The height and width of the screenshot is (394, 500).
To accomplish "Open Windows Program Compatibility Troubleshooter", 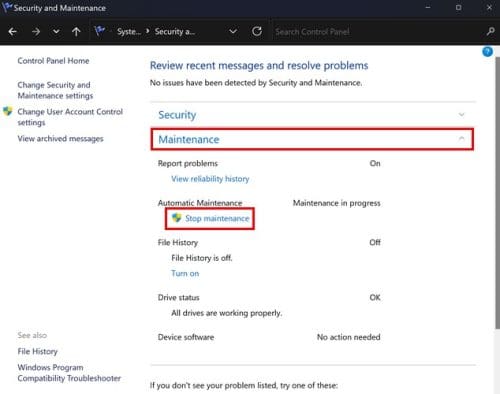I will pos(69,373).
